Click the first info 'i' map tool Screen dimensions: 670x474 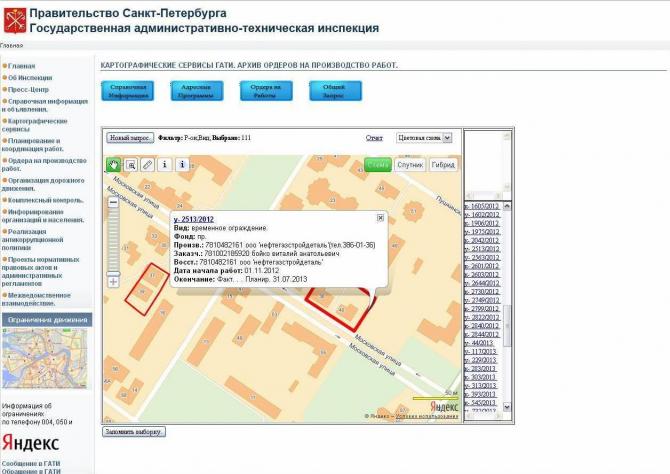tap(164, 164)
